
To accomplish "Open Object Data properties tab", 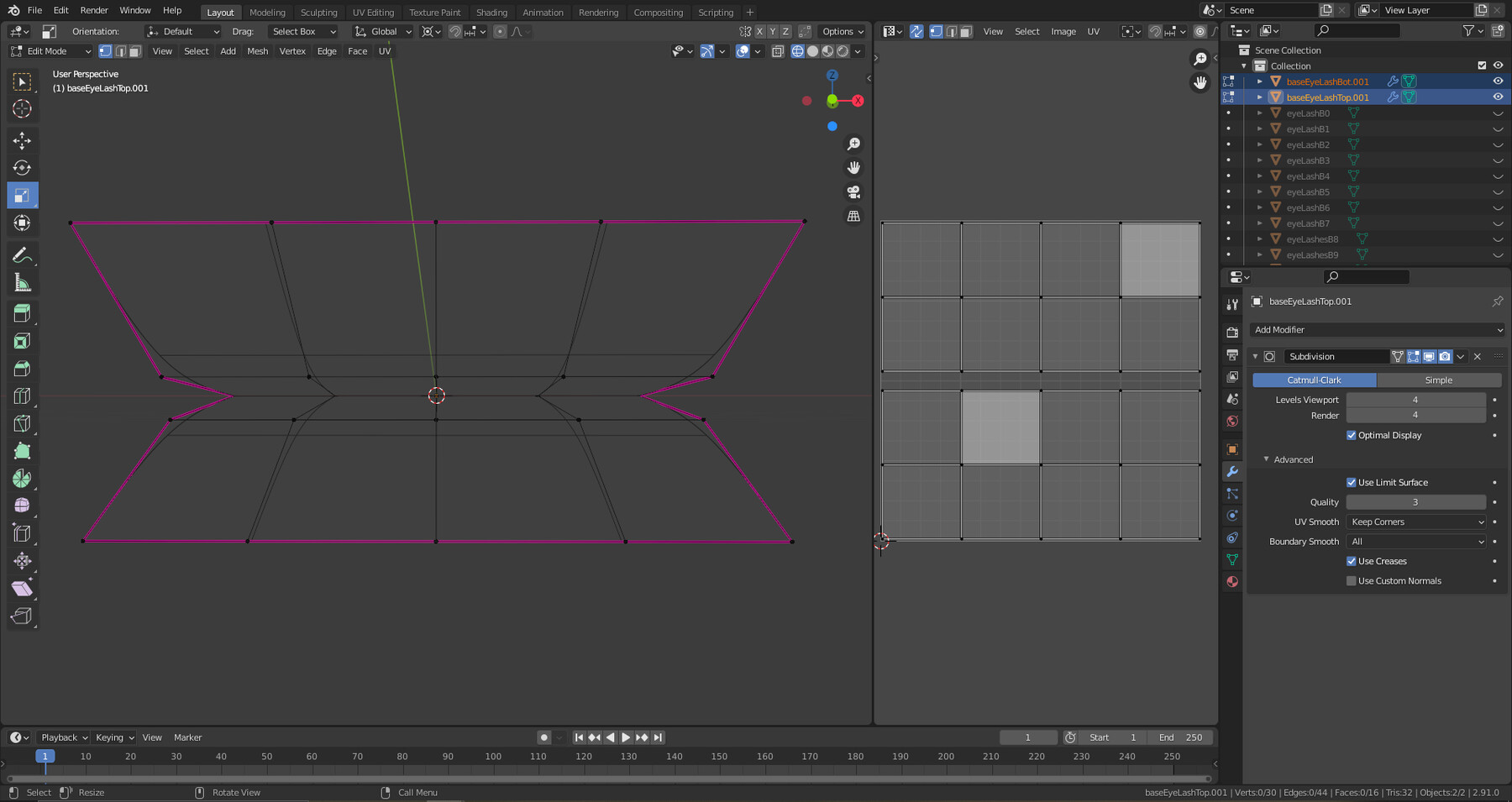I will pyautogui.click(x=1232, y=559).
